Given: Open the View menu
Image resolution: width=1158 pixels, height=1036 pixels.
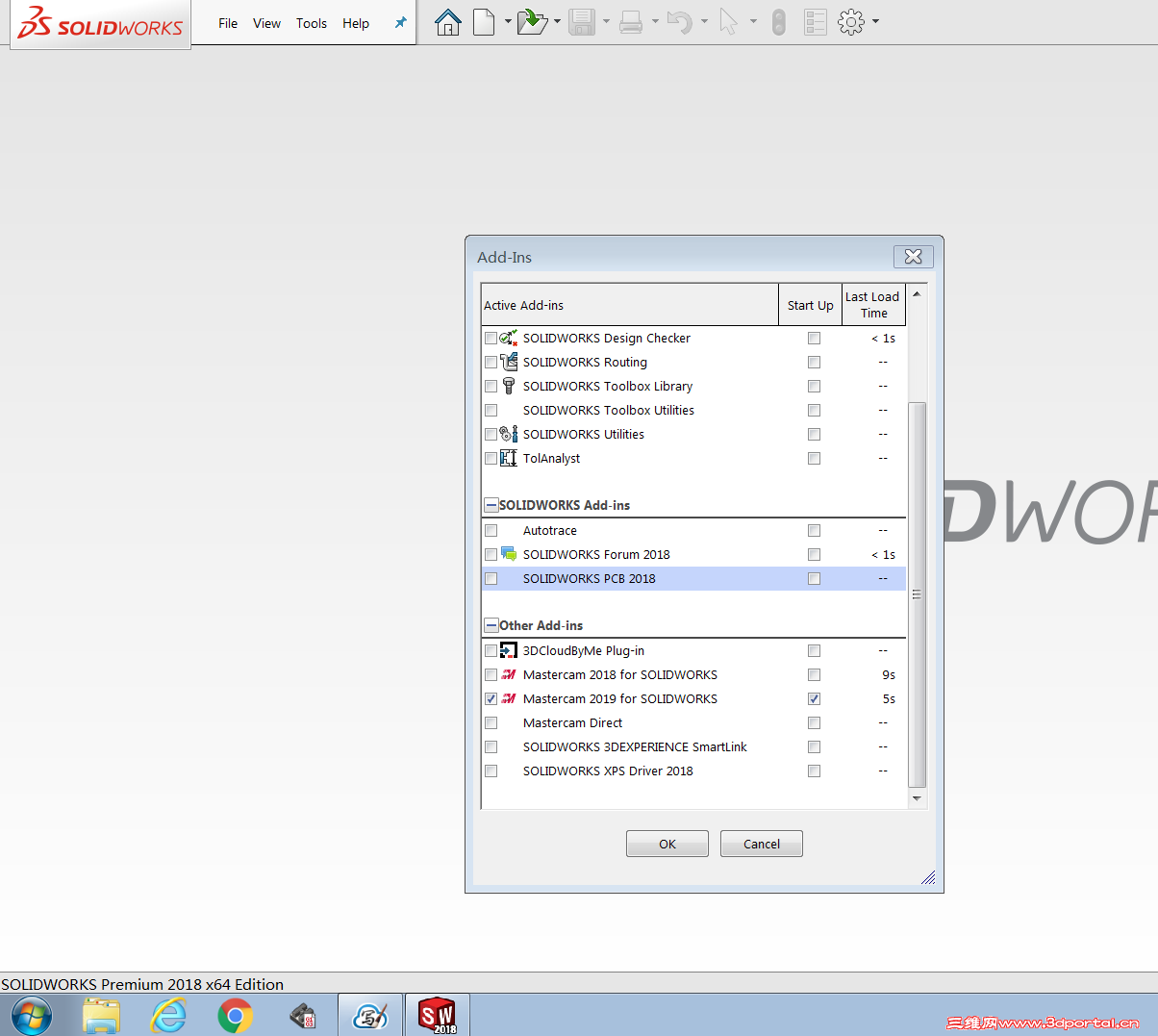Looking at the screenshot, I should coord(266,23).
